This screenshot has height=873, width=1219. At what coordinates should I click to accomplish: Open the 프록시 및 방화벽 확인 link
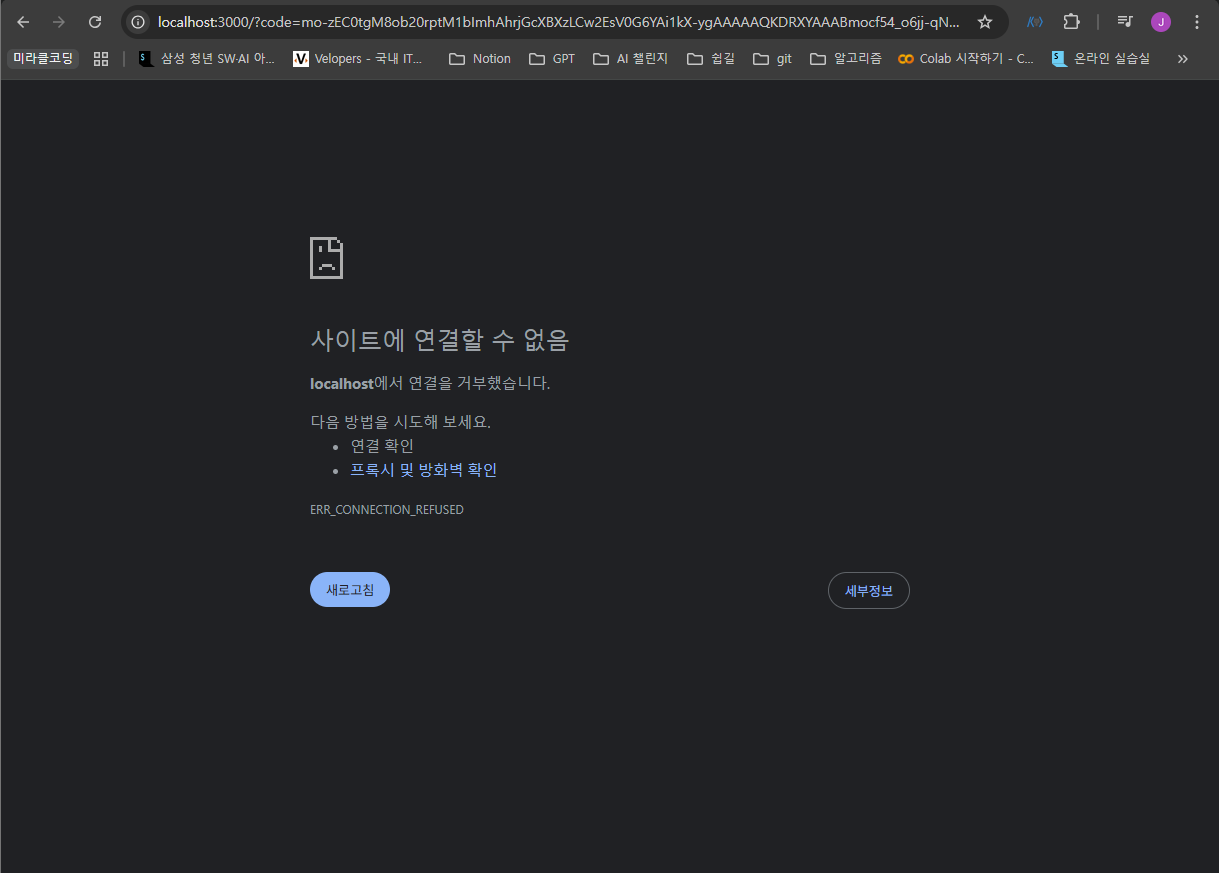click(423, 470)
